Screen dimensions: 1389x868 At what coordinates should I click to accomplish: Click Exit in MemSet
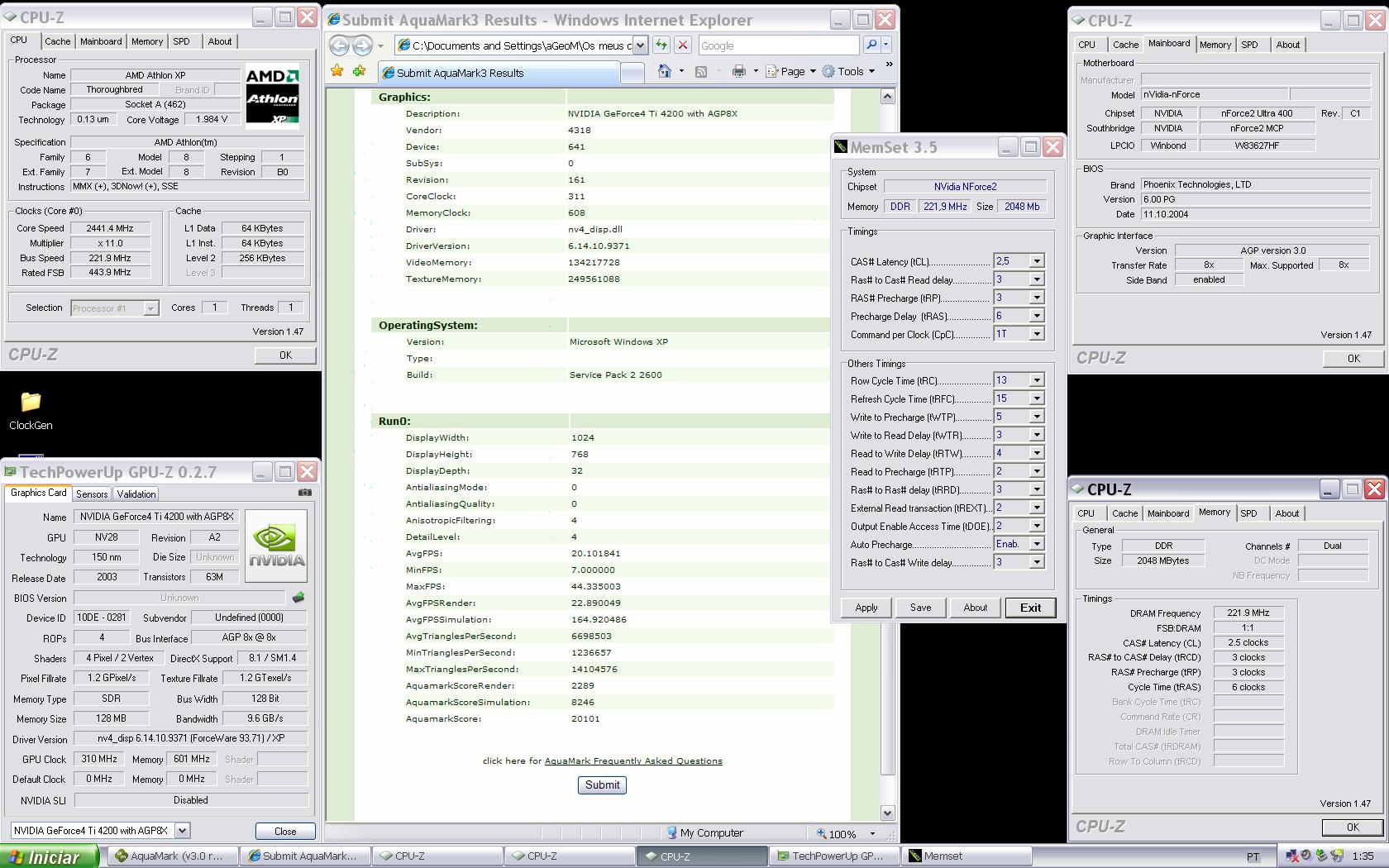[x=1030, y=608]
